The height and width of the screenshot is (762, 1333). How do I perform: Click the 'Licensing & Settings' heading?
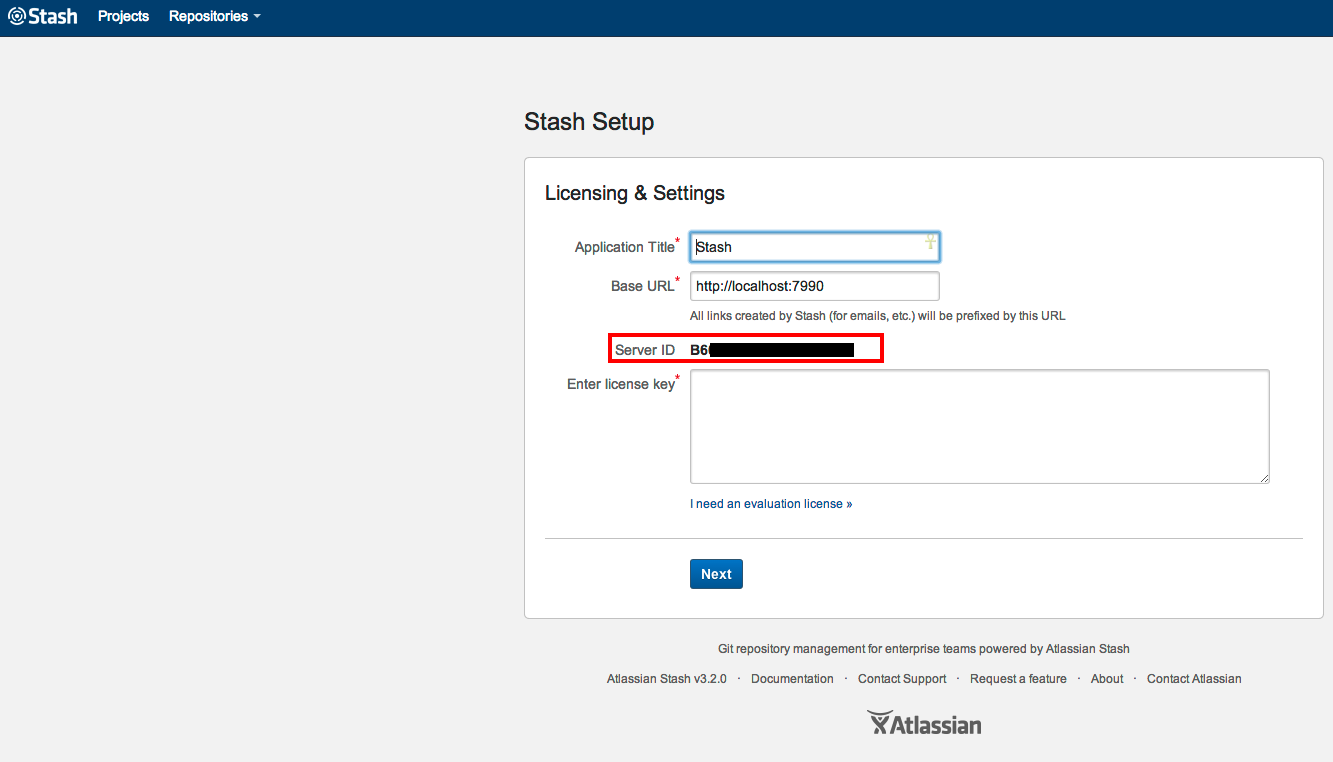point(635,193)
